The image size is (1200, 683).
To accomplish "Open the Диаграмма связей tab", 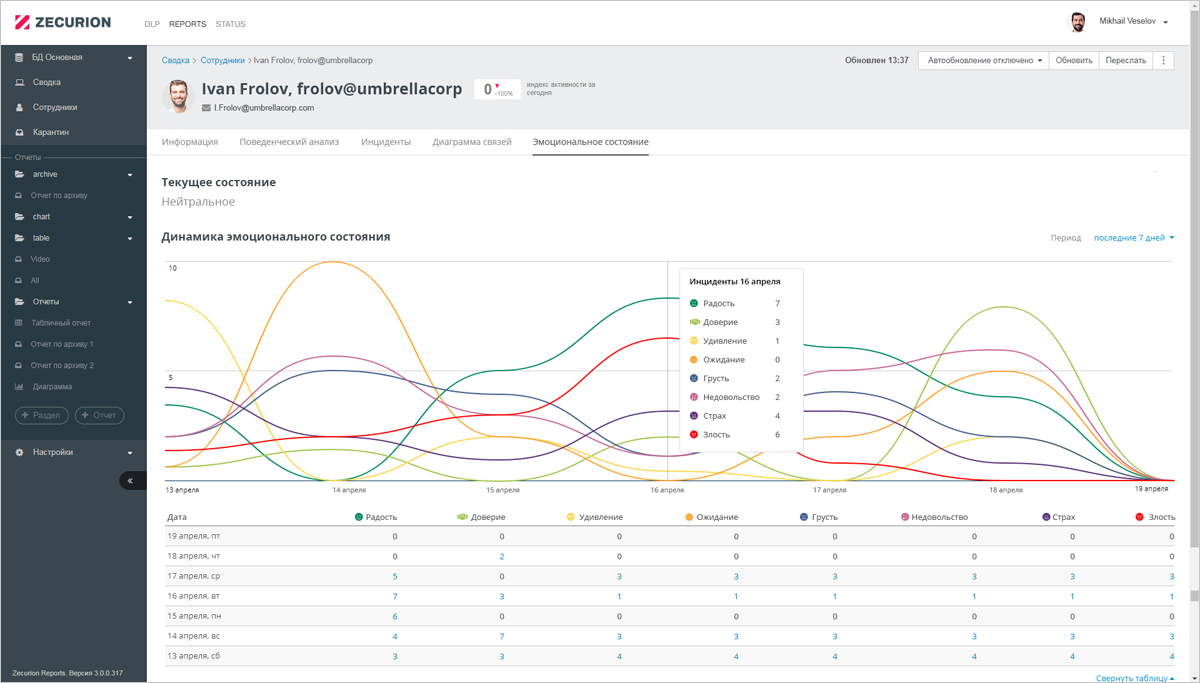I will click(x=471, y=142).
